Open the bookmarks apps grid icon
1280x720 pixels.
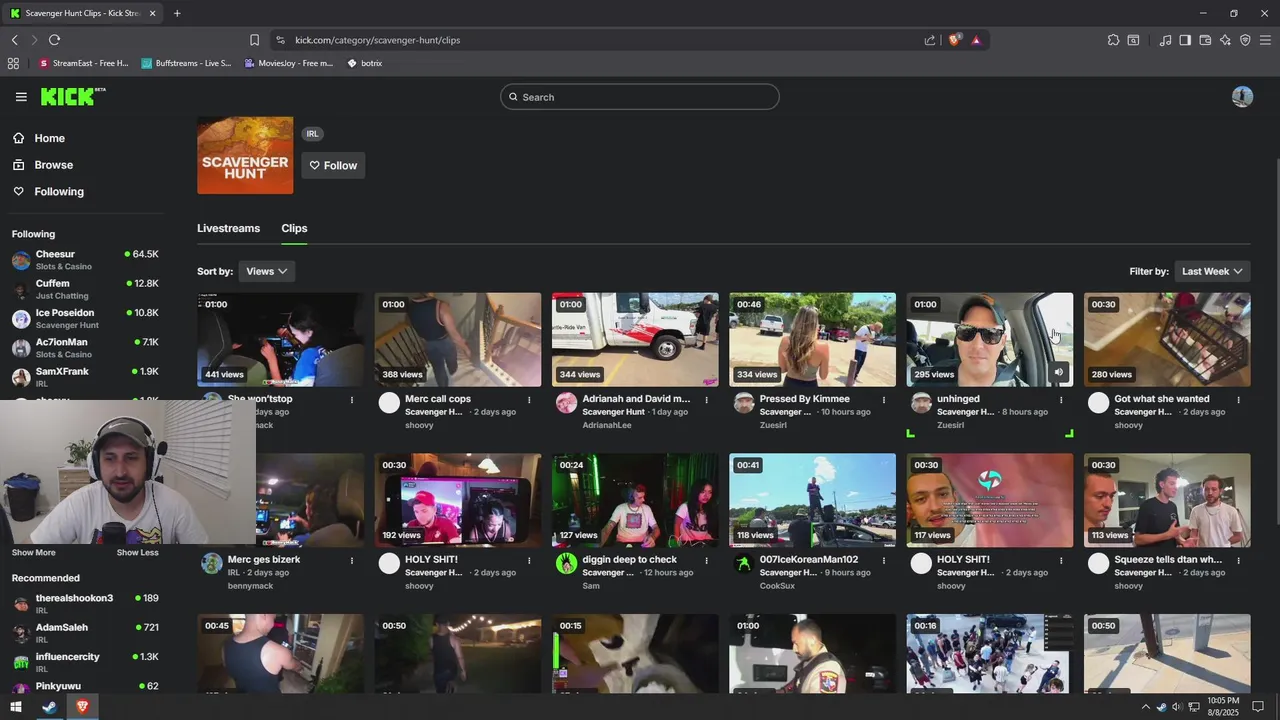click(x=13, y=63)
